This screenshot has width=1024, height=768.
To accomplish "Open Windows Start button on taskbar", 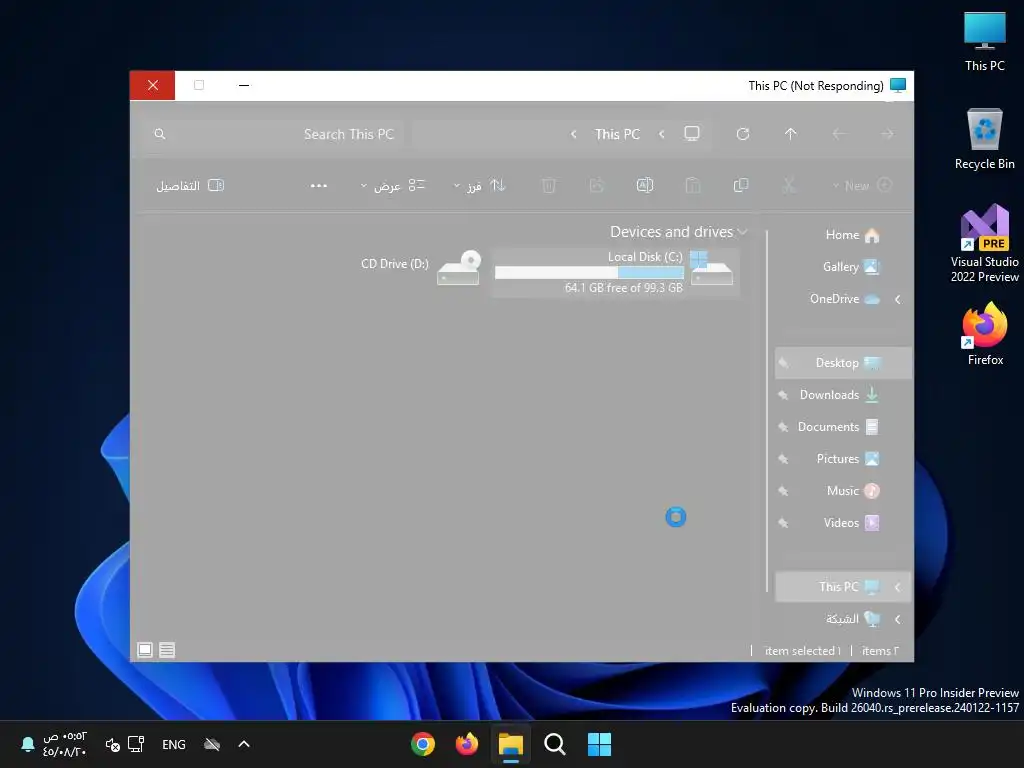I will tap(599, 744).
